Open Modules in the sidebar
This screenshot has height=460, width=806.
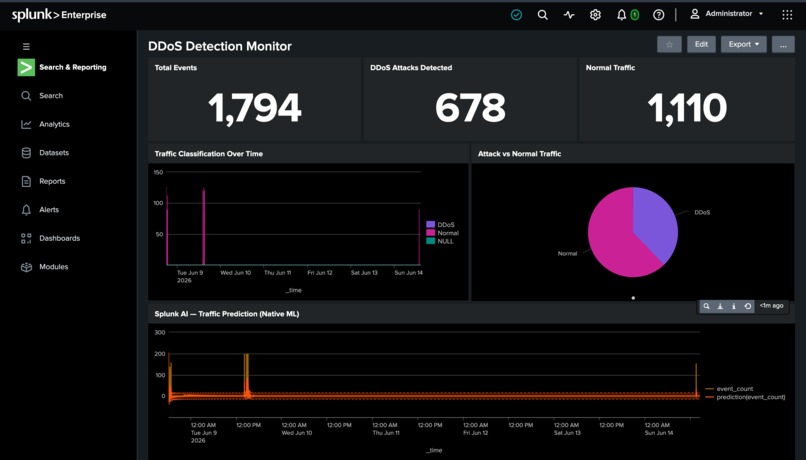pos(53,267)
